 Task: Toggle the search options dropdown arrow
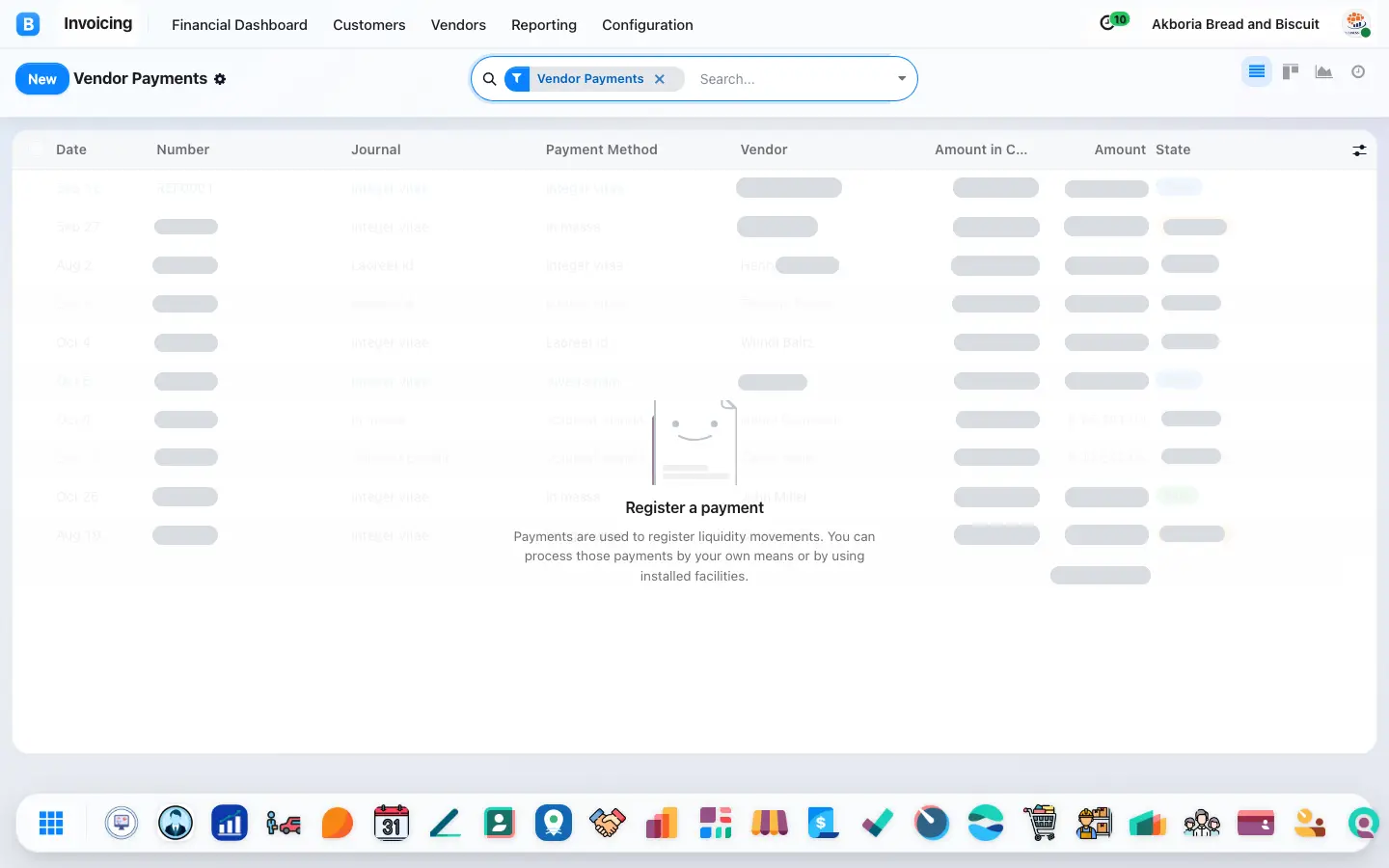902,79
